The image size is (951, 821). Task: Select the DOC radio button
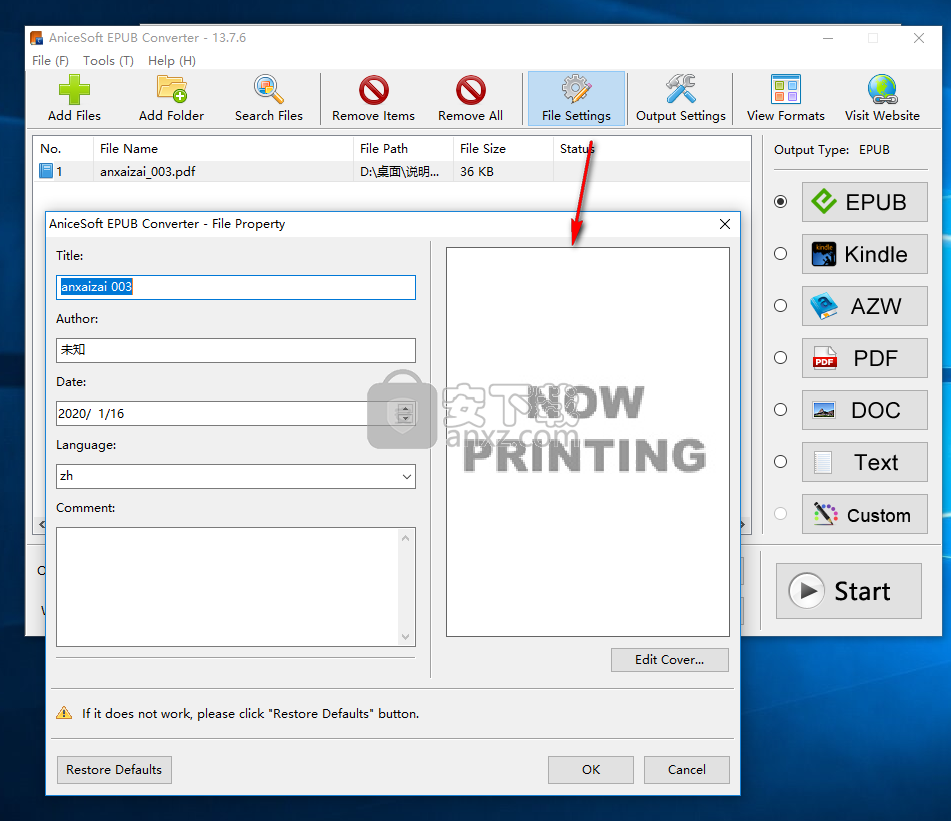tap(781, 410)
